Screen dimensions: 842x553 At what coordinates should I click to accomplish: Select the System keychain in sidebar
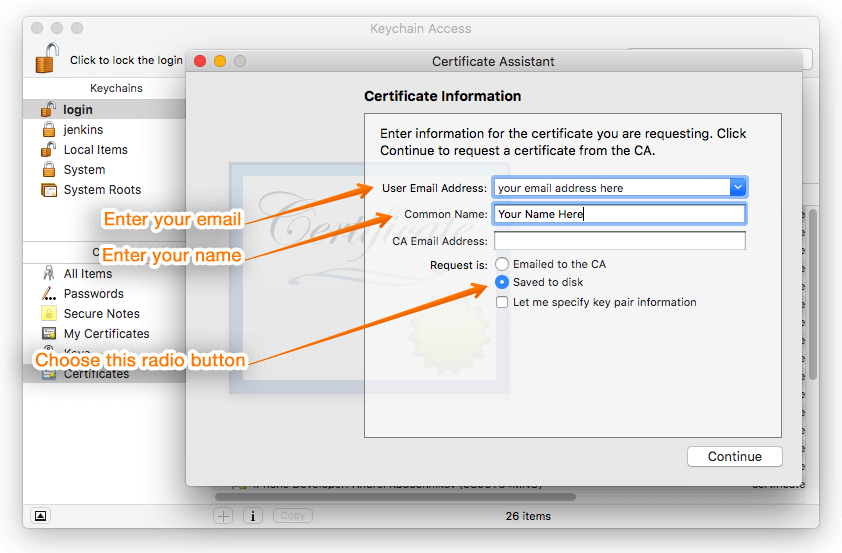(84, 170)
